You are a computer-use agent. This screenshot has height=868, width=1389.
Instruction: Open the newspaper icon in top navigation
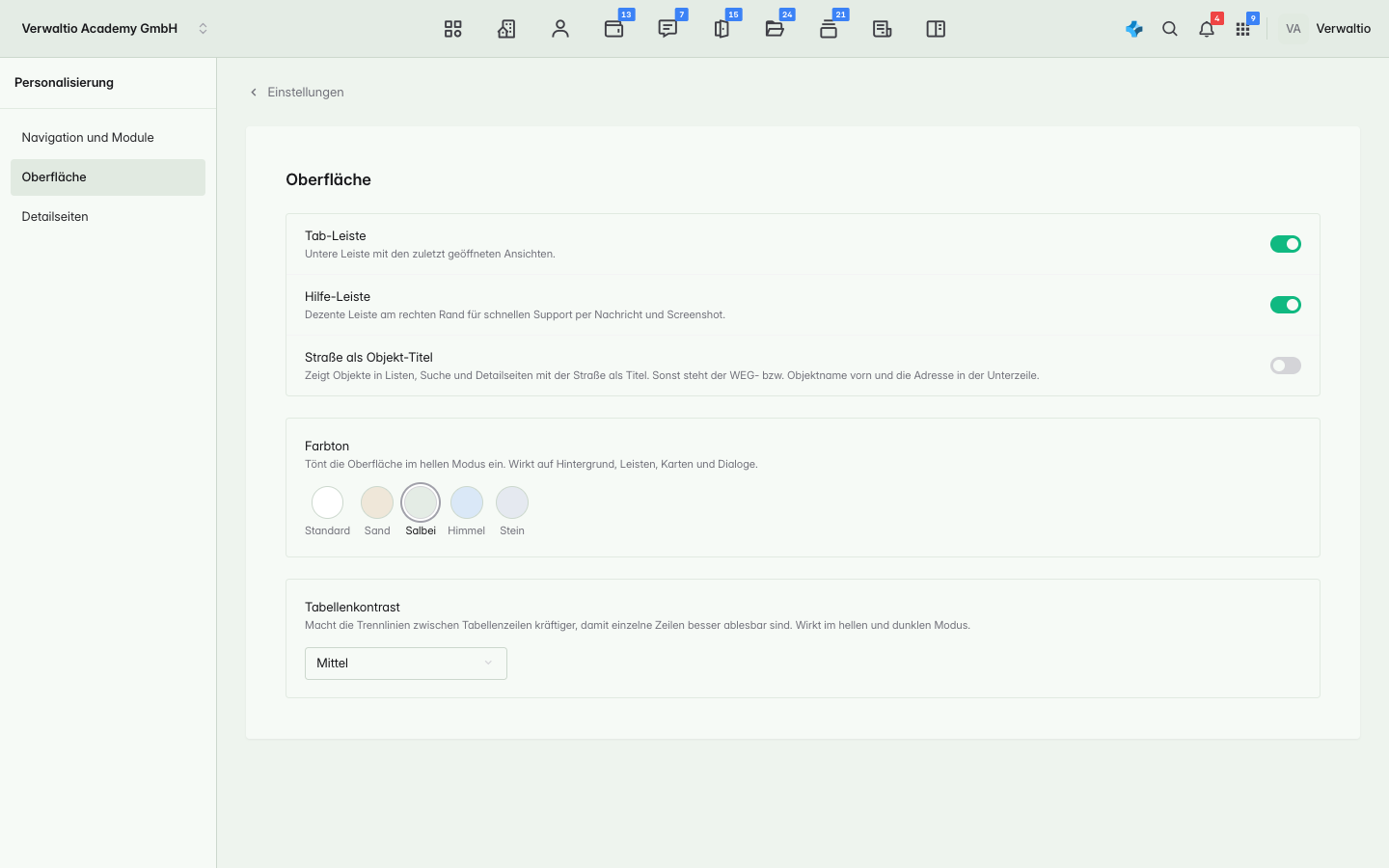click(x=882, y=29)
